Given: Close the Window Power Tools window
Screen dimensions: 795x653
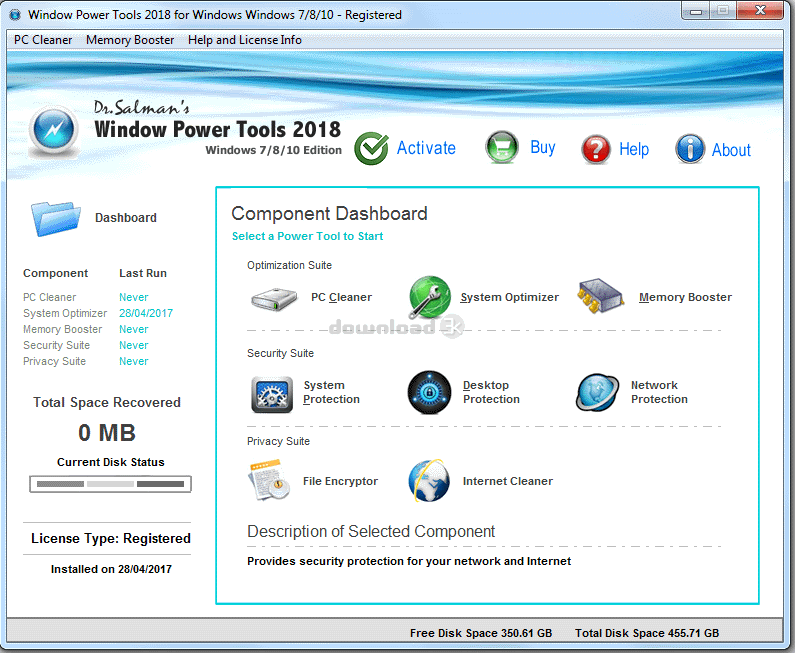Looking at the screenshot, I should point(760,11).
